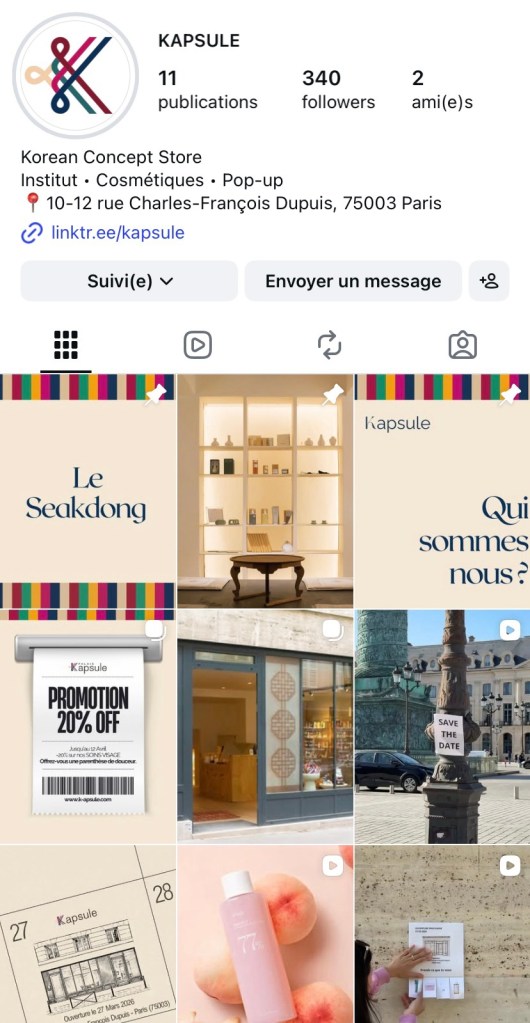Viewport: 530px width, 1023px height.
Task: Open the pinned Le Seakdong post
Action: pos(87,491)
